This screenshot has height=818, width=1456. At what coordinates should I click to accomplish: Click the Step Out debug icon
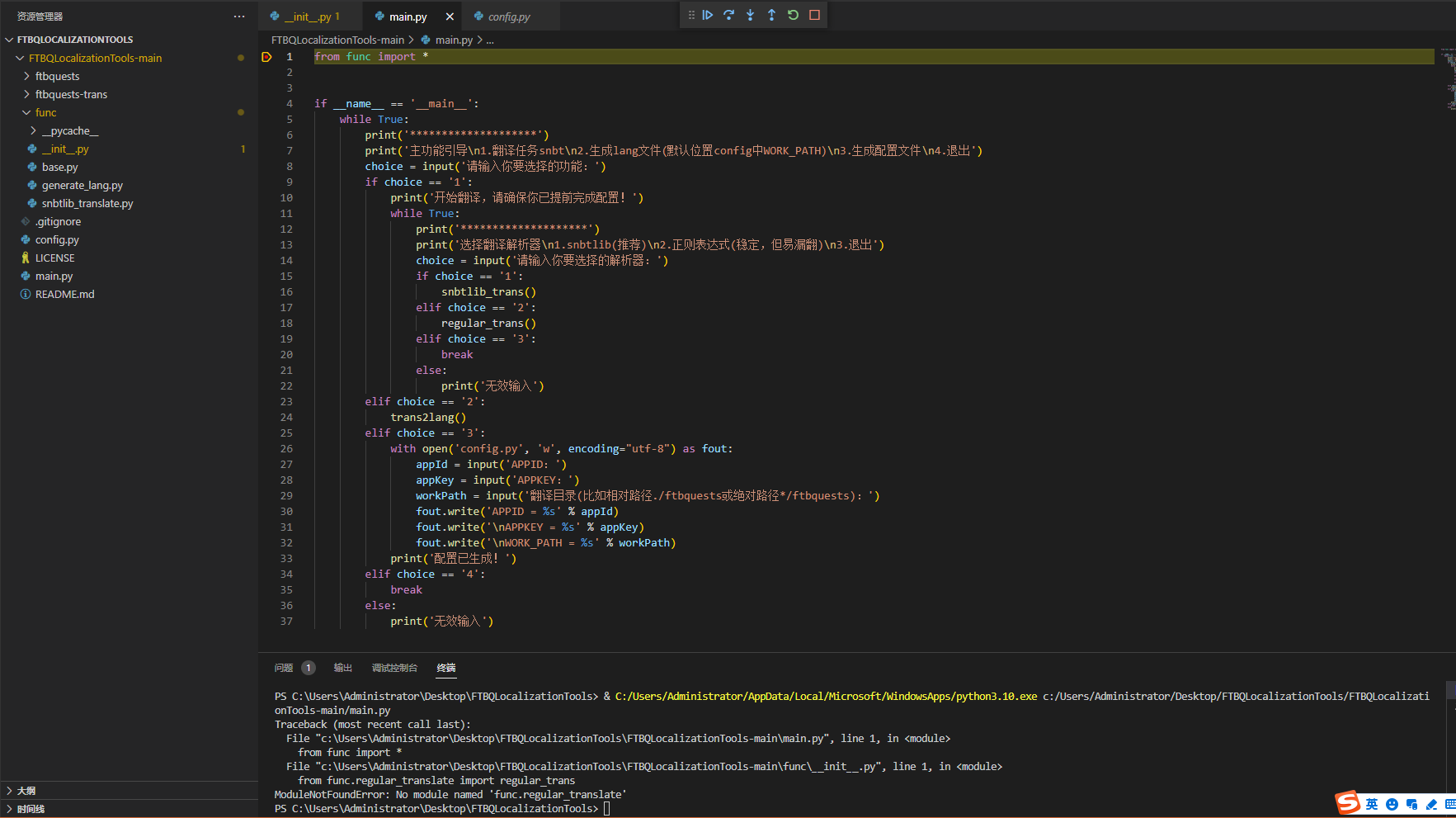[x=771, y=14]
